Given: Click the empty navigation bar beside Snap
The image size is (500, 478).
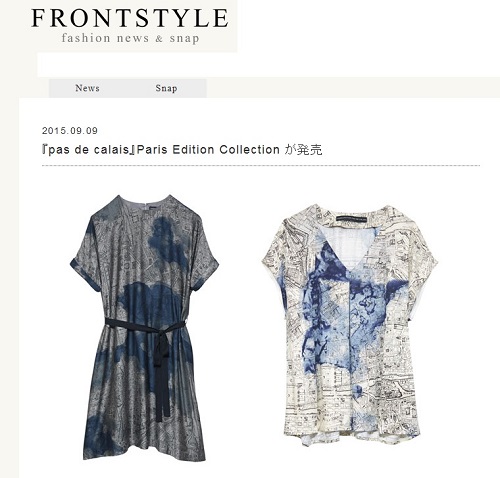Looking at the screenshot, I should pyautogui.click(x=353, y=88).
